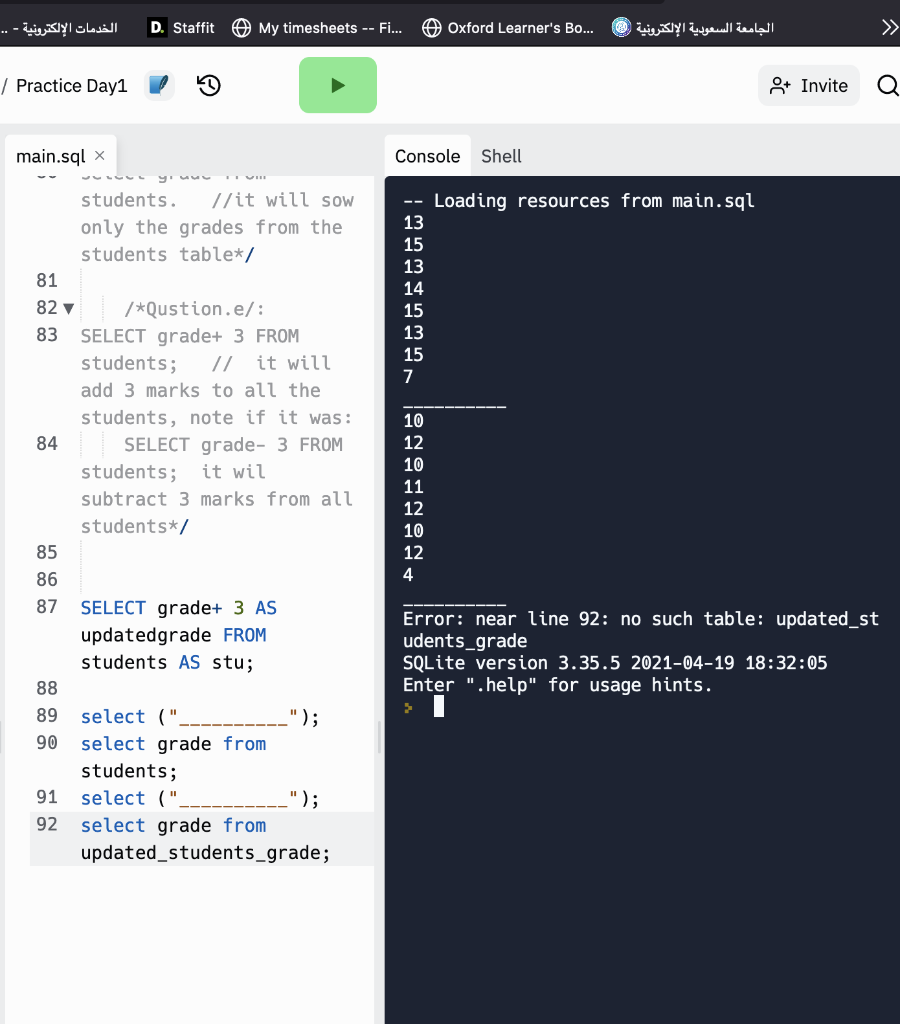Open the Staffit bookmark

(181, 28)
